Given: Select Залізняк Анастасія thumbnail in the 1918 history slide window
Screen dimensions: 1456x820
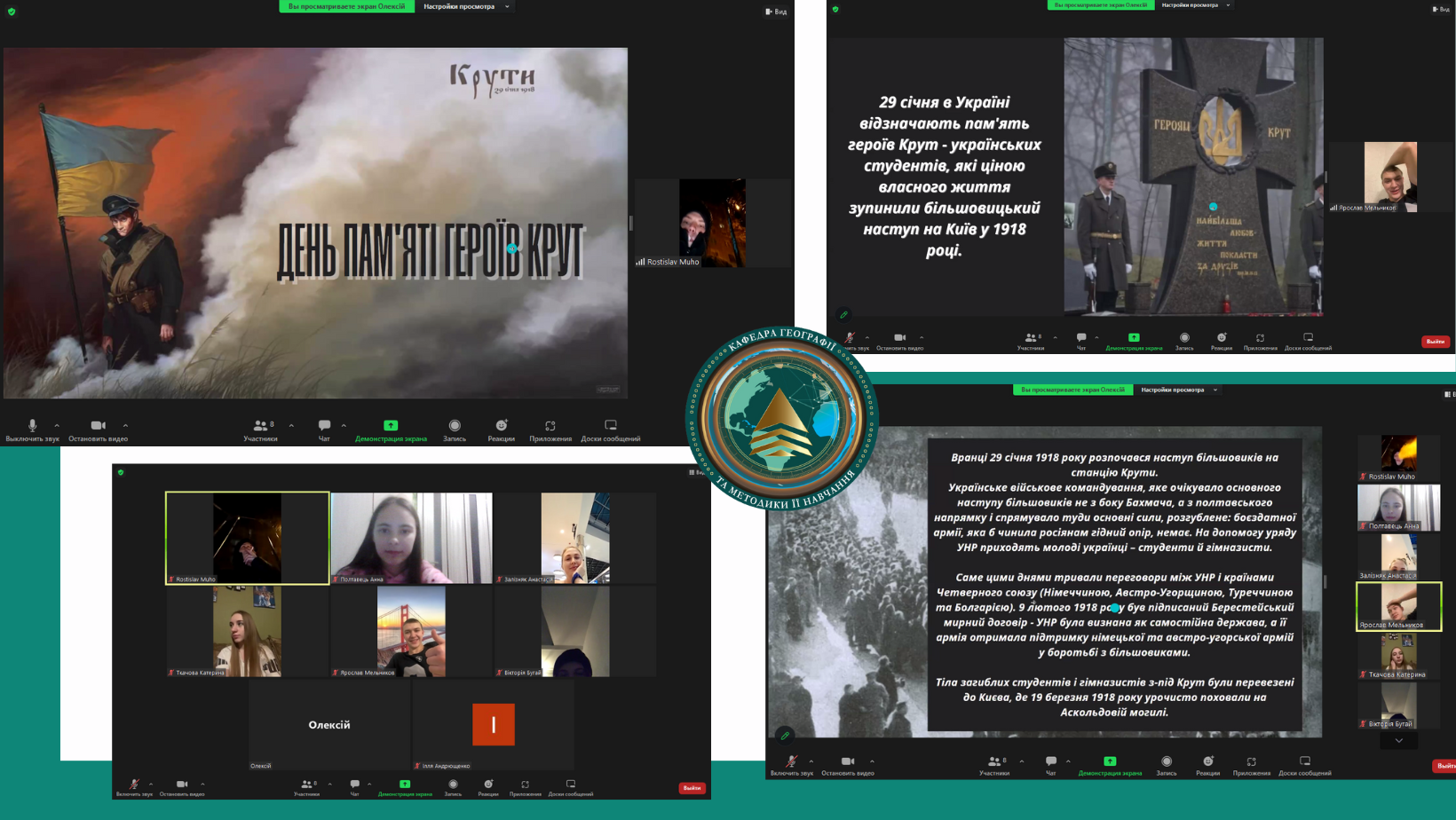Looking at the screenshot, I should [1399, 556].
